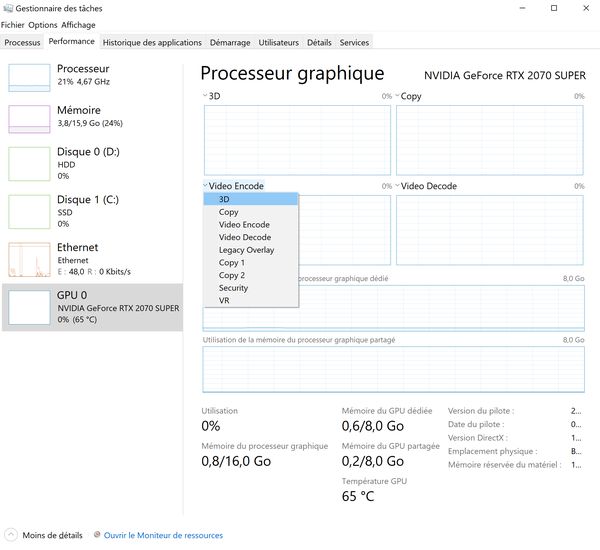The height and width of the screenshot is (550, 600).
Task: Click the 'Température GPU' 65 °C value
Action: pyautogui.click(x=358, y=496)
